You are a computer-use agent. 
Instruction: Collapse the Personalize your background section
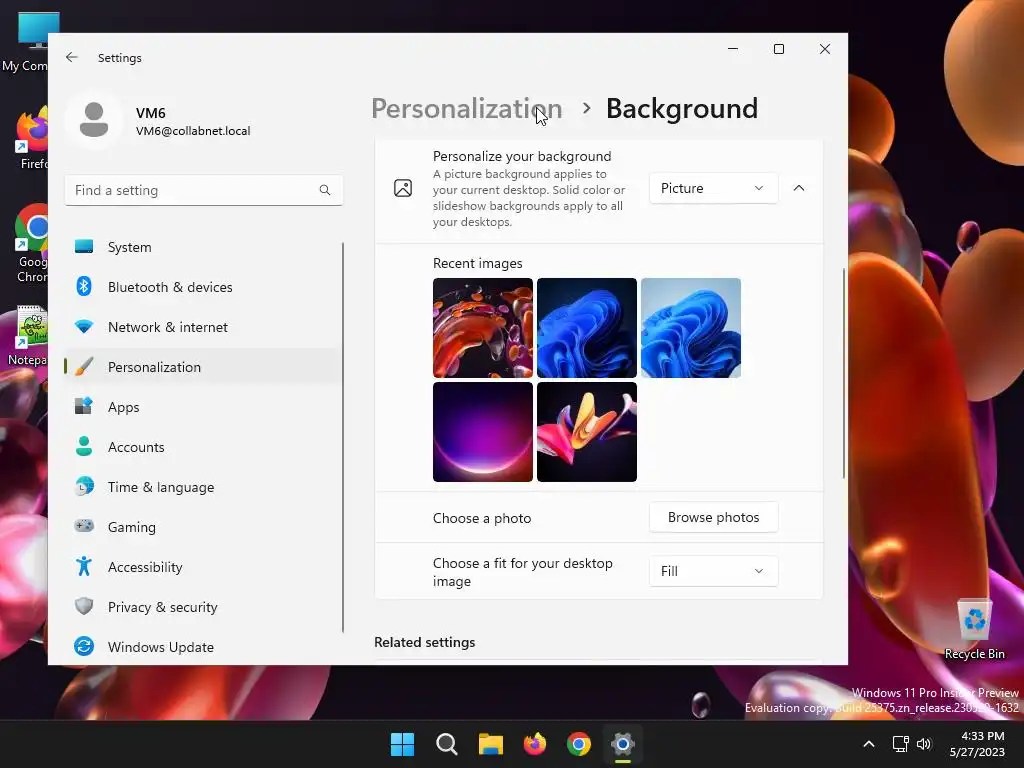tap(799, 188)
